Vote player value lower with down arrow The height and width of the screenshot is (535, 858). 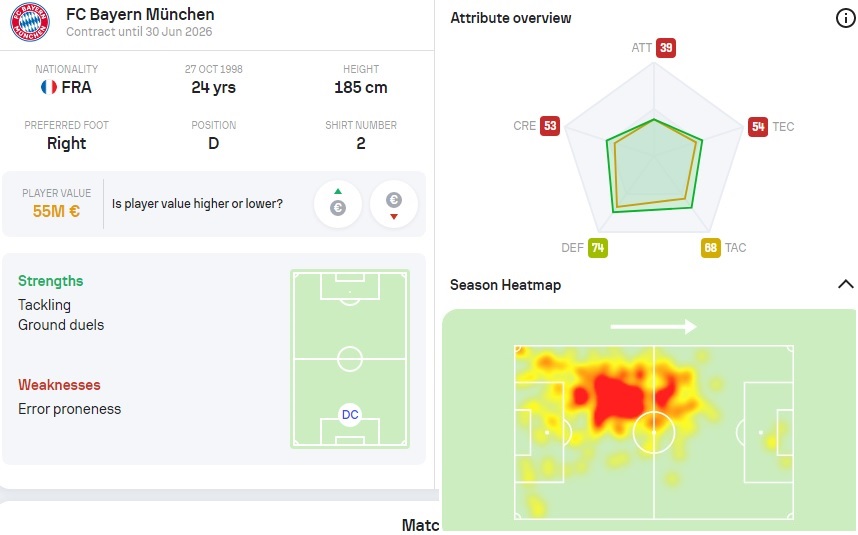[394, 204]
